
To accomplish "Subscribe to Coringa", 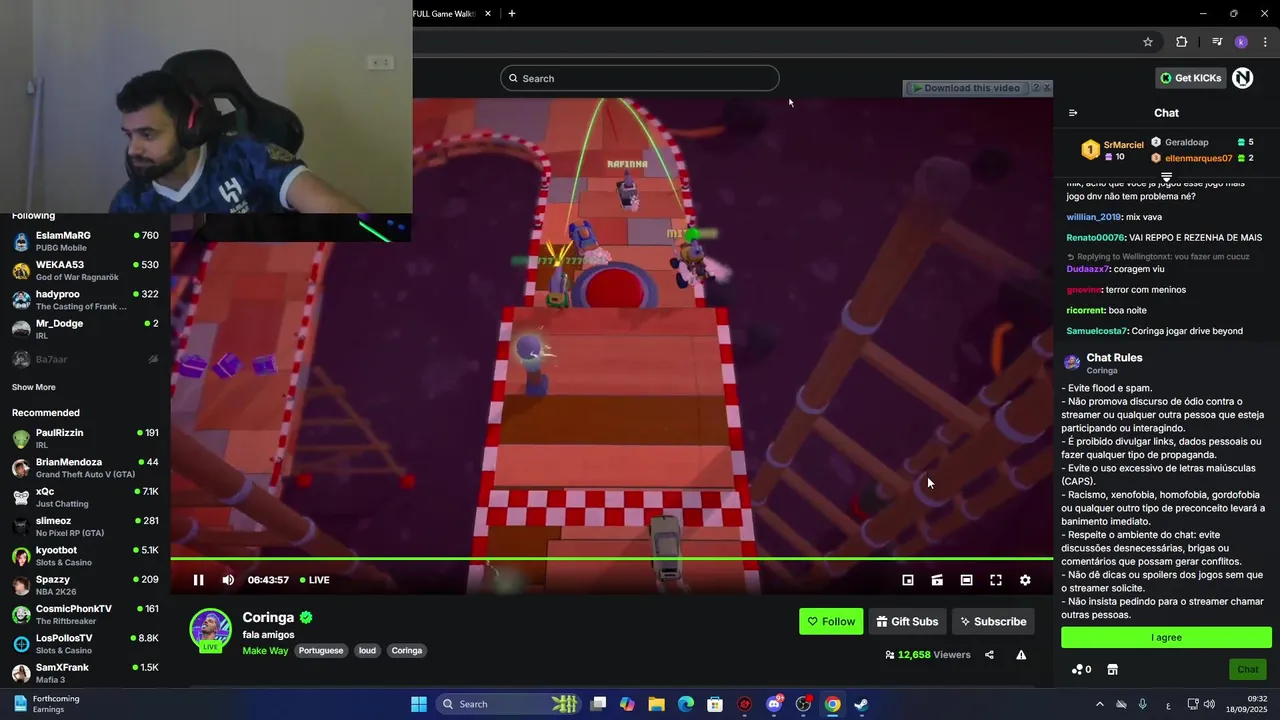I will click(993, 621).
